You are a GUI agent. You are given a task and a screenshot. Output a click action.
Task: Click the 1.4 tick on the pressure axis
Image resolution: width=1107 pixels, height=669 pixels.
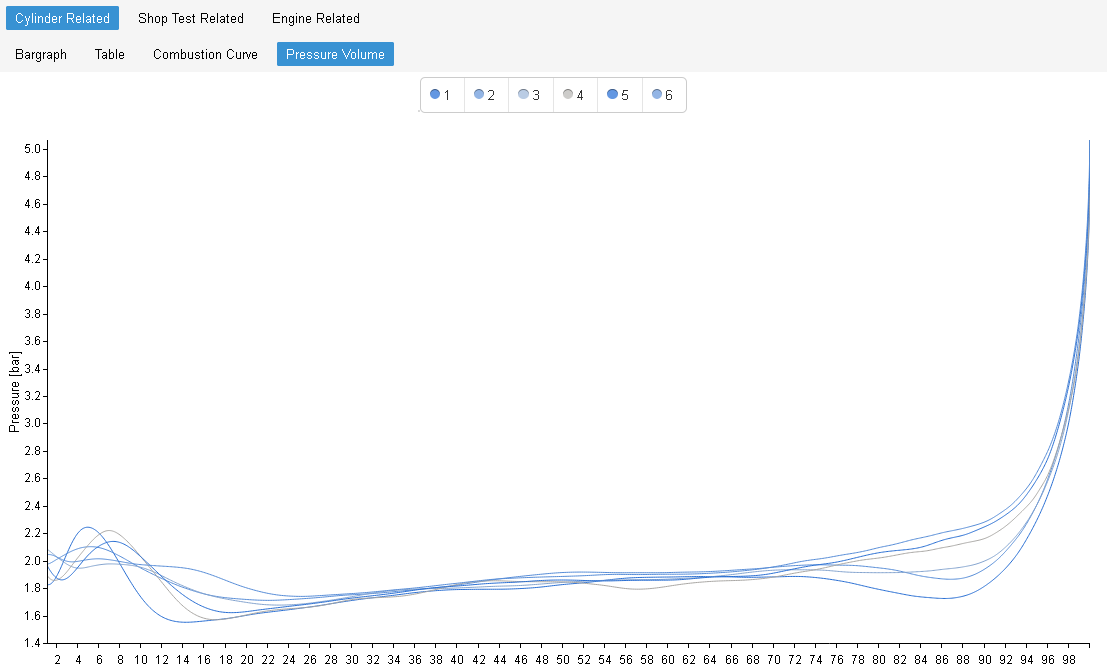[31, 642]
